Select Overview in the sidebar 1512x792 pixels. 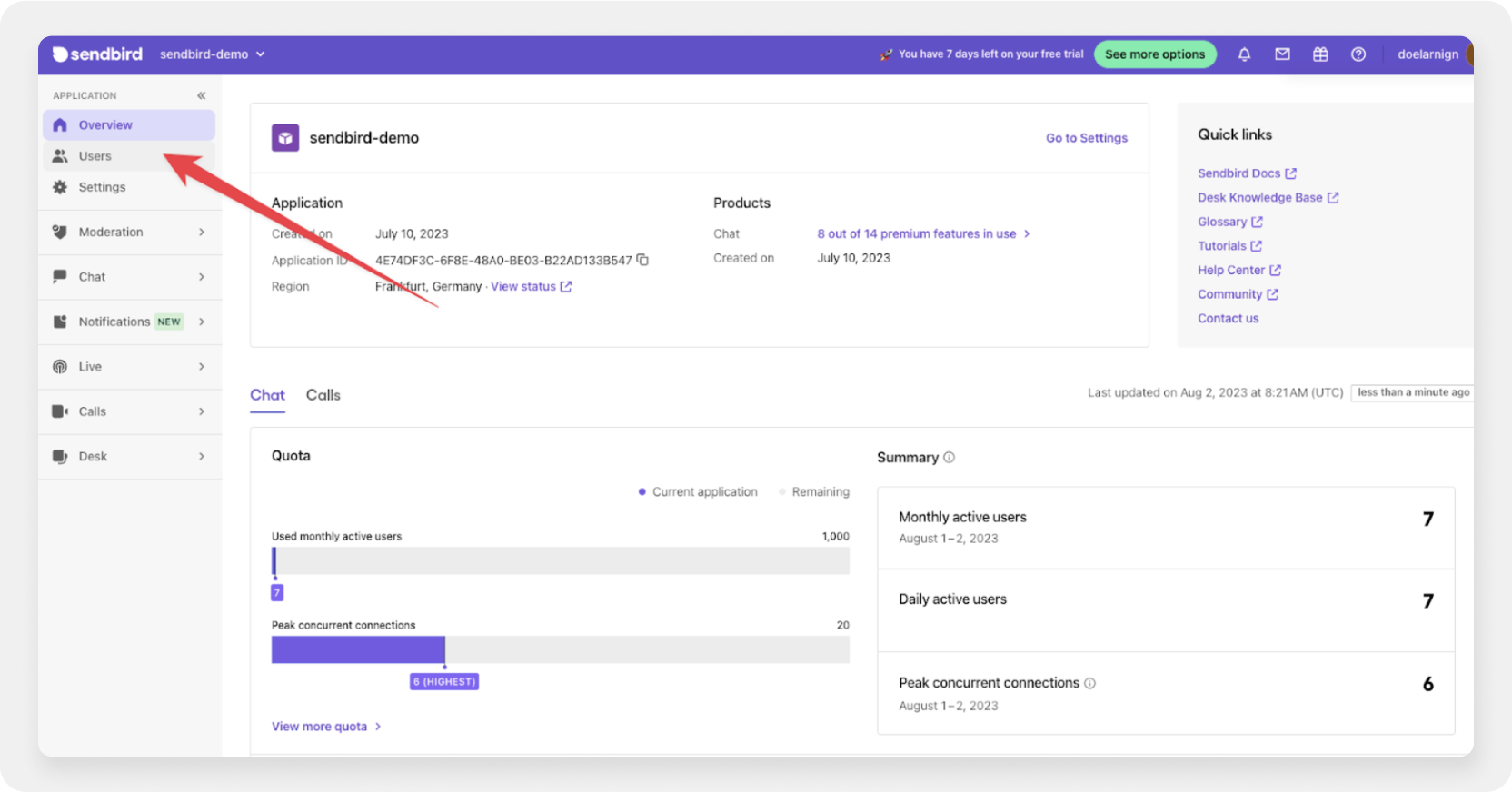[x=129, y=125]
